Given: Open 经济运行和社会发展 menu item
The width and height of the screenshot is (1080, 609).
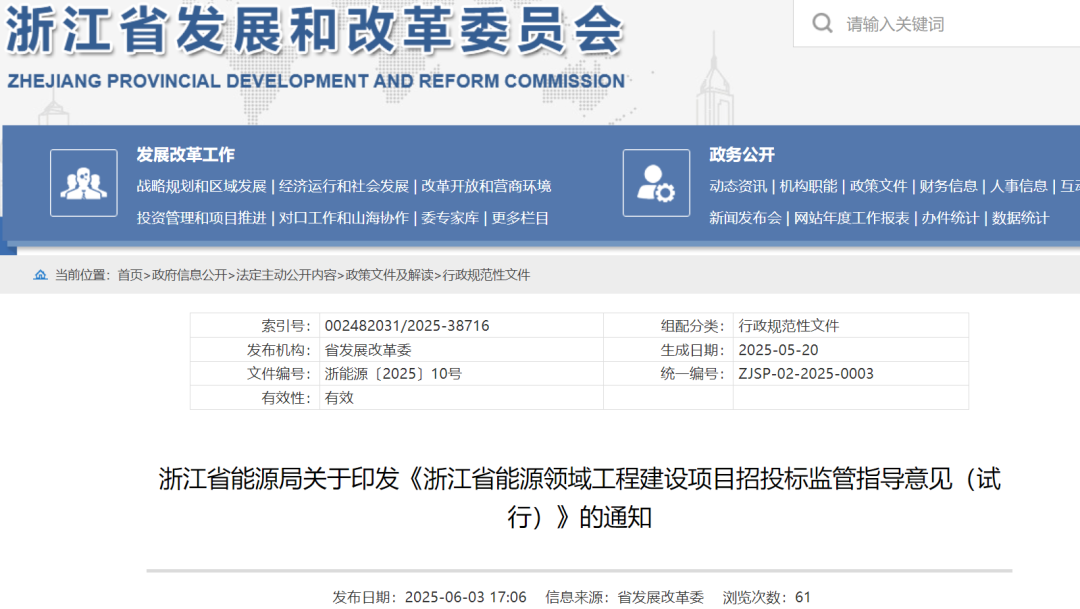Looking at the screenshot, I should tap(344, 186).
